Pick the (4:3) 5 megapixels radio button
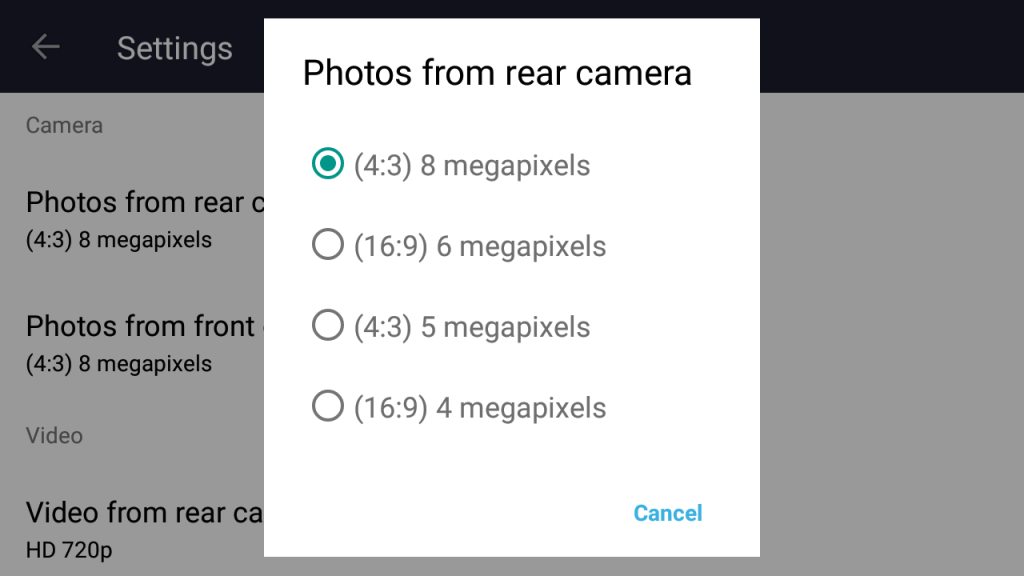The width and height of the screenshot is (1024, 576). tap(328, 327)
